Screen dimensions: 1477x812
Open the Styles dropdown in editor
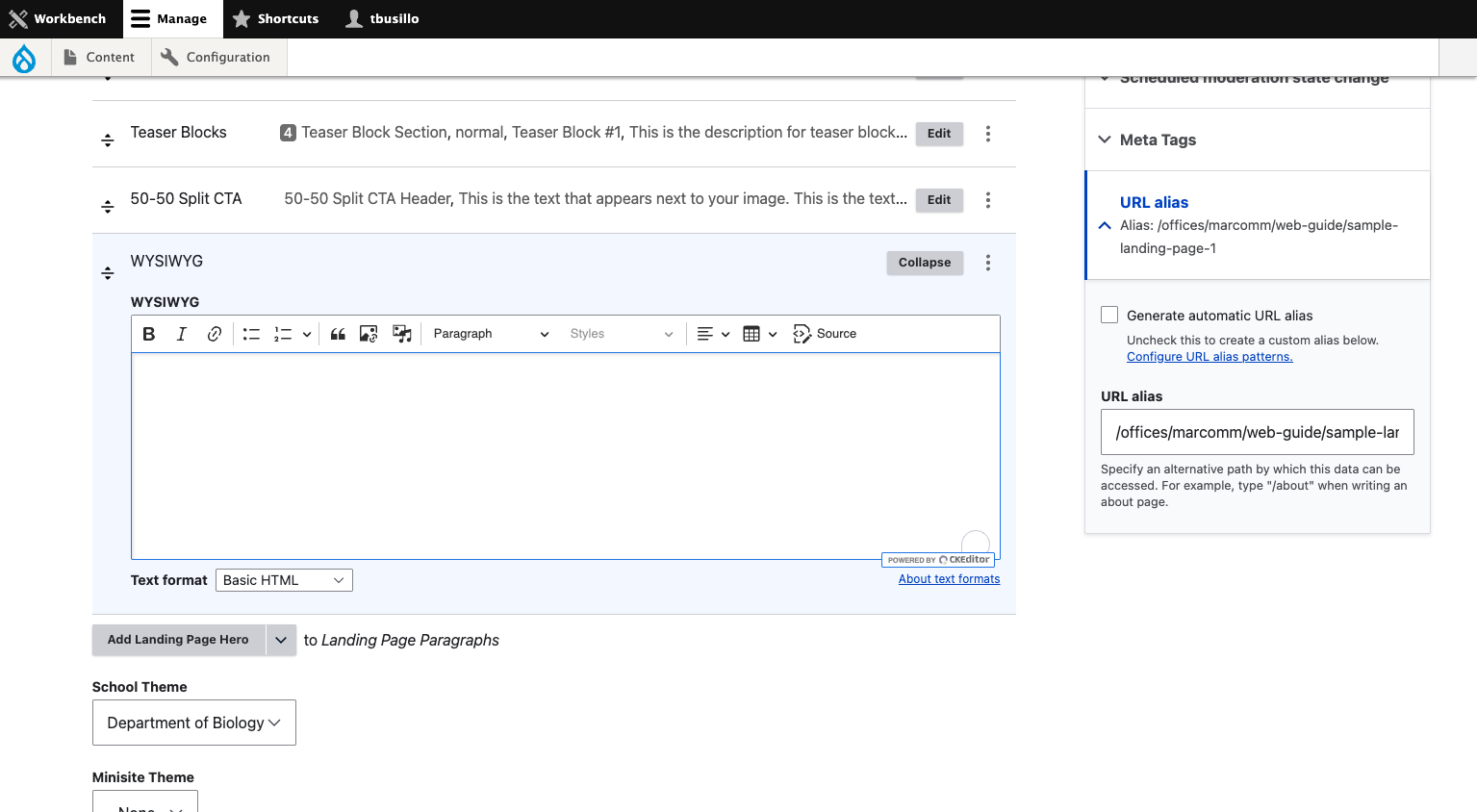(x=621, y=334)
